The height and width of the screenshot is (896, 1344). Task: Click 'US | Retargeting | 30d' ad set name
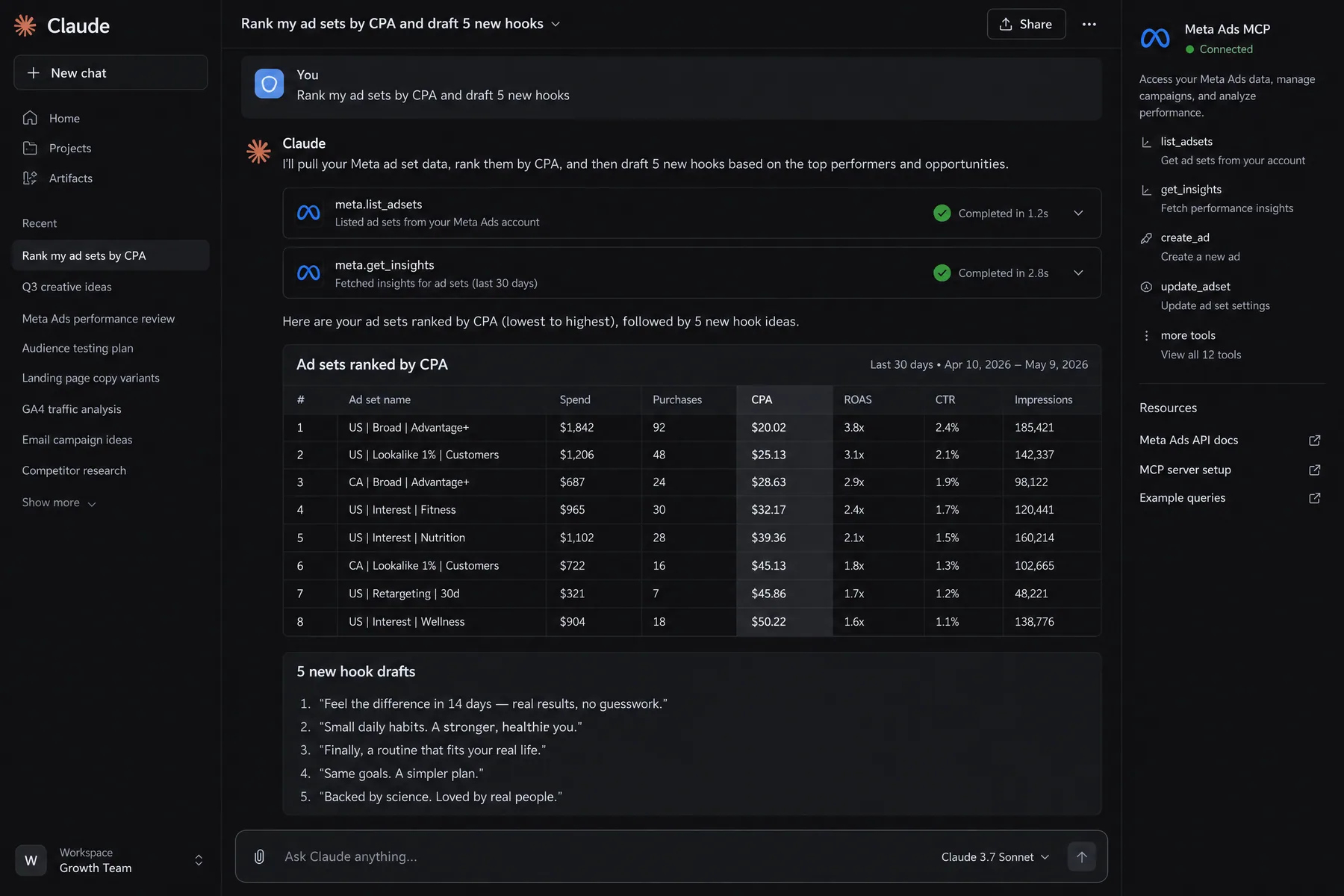(x=404, y=594)
